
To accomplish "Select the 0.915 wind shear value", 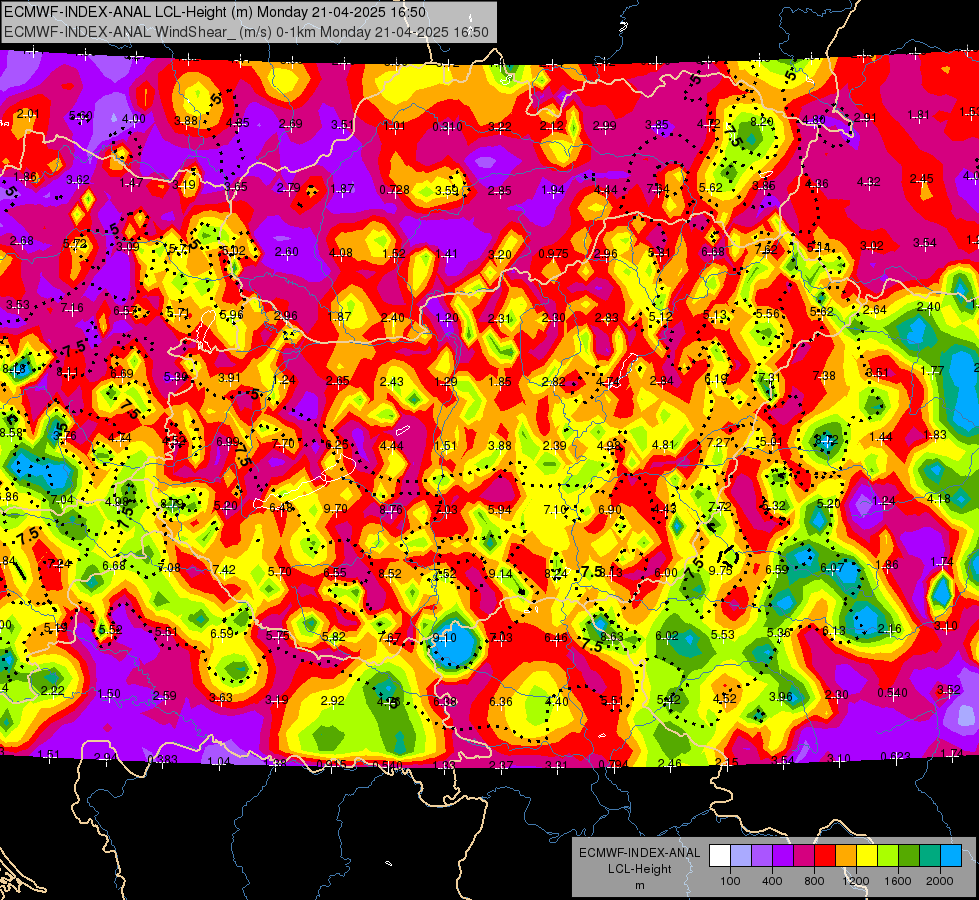I will [x=331, y=764].
